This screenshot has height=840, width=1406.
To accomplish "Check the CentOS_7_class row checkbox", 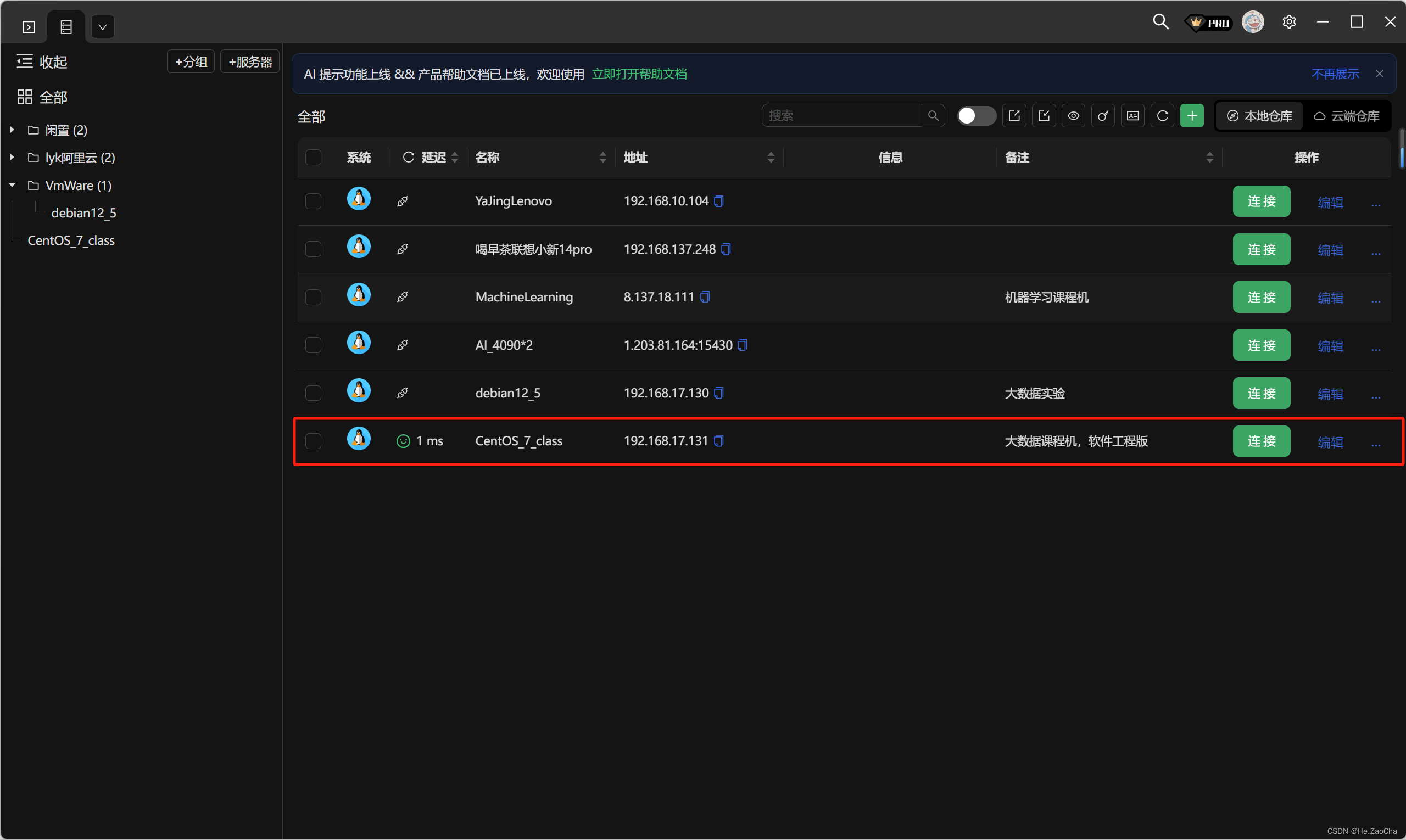I will click(x=313, y=441).
